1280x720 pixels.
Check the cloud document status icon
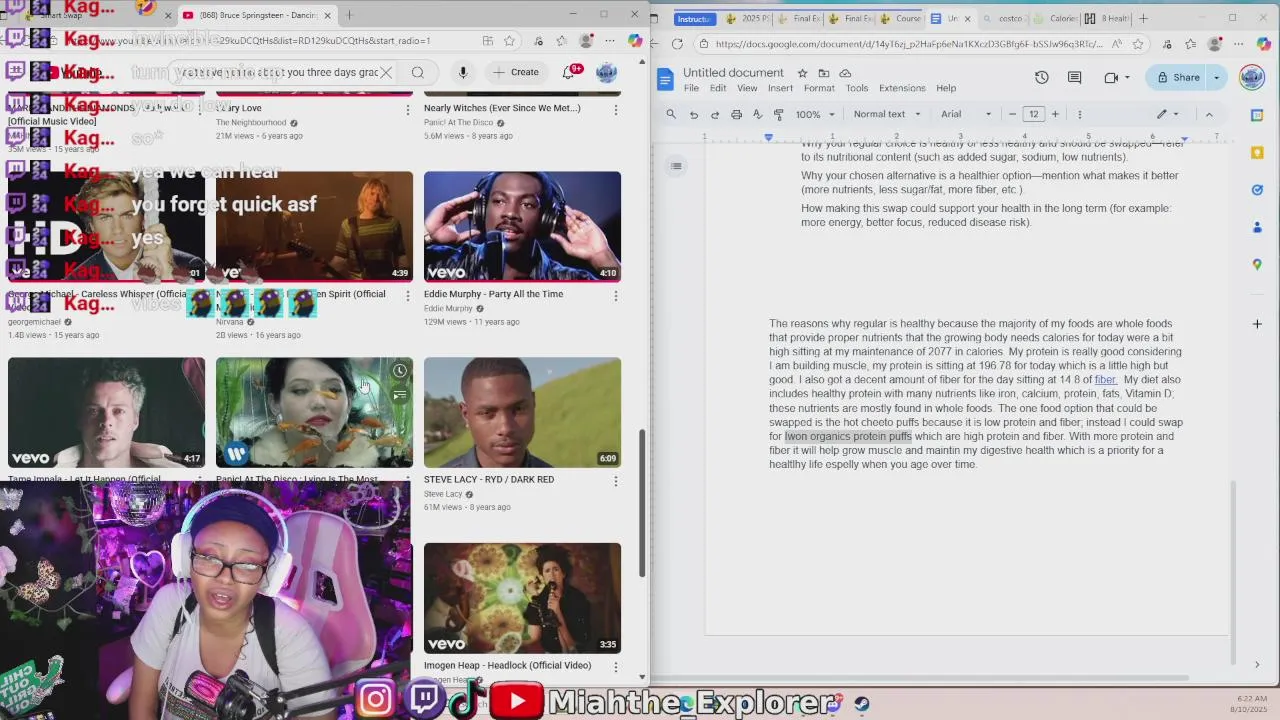(x=845, y=73)
